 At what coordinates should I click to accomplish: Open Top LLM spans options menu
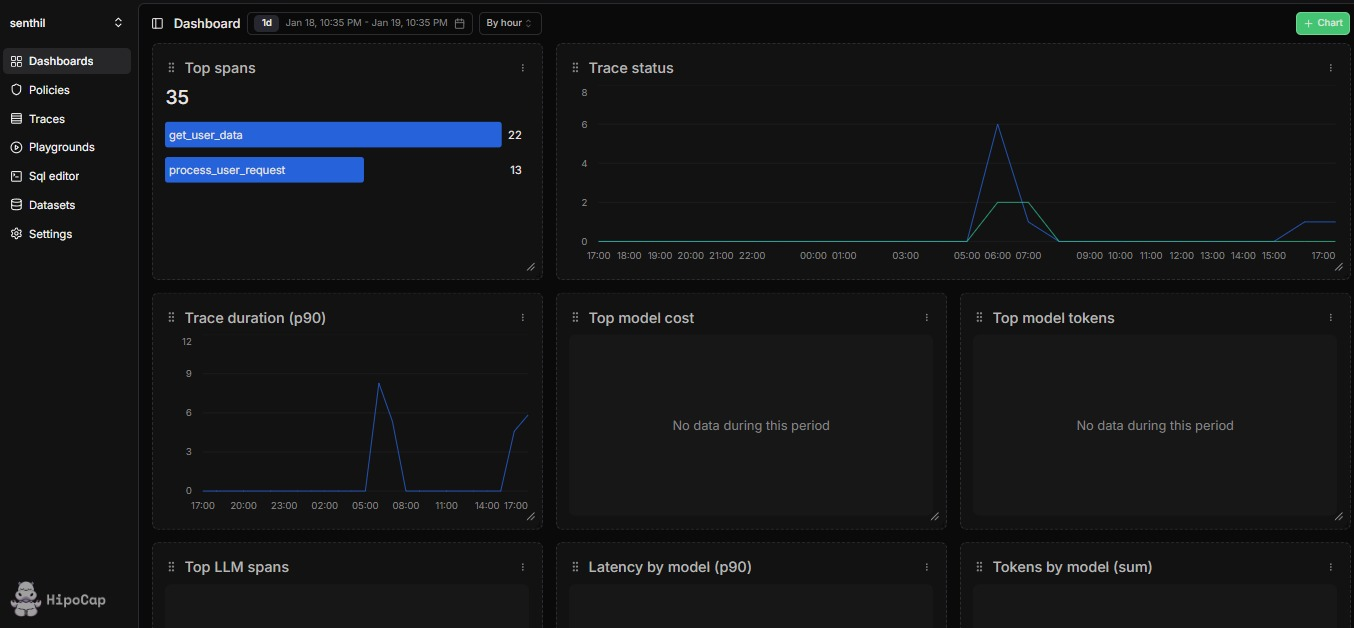pos(523,567)
